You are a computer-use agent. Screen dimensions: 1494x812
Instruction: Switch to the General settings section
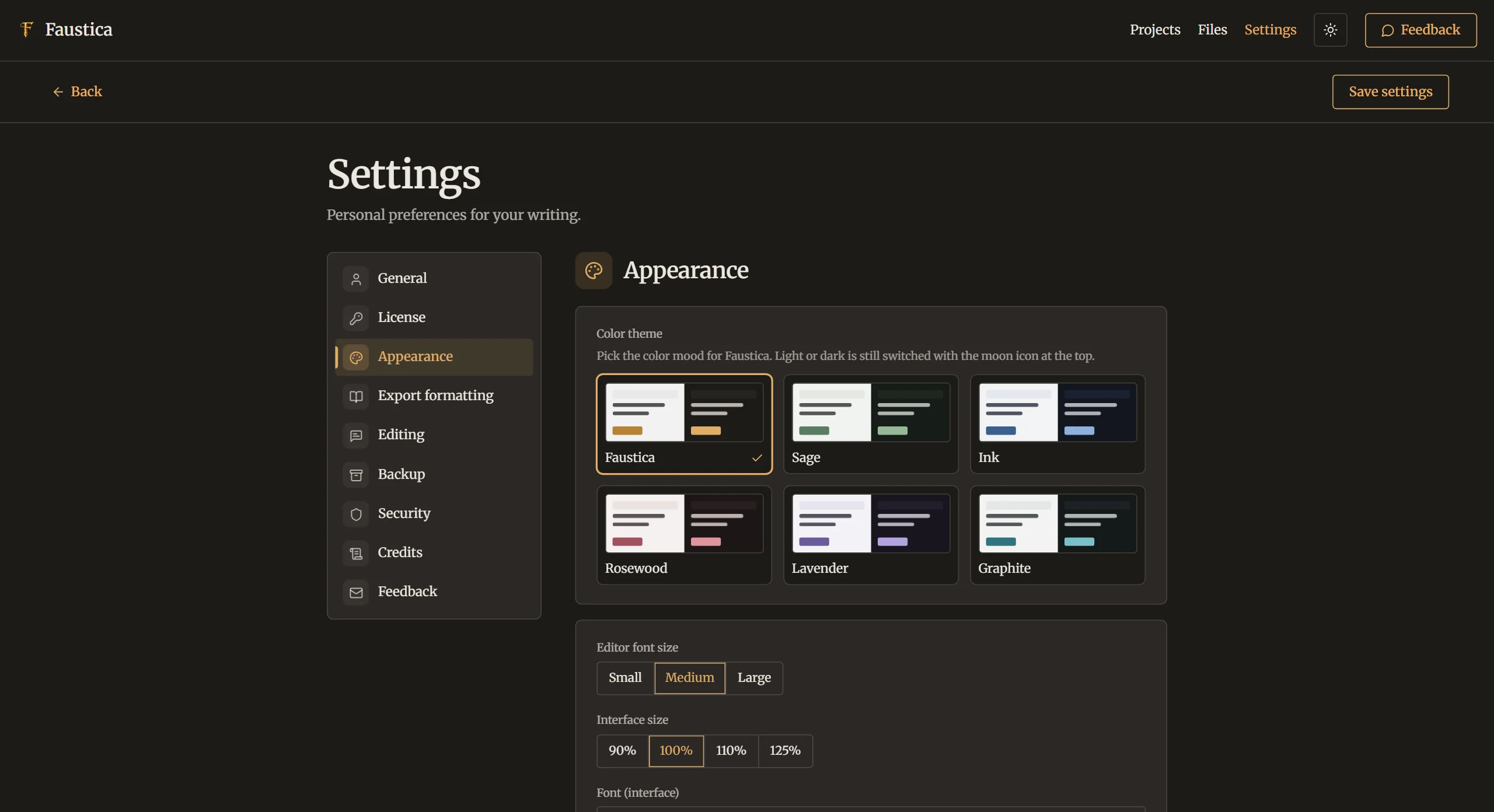434,279
